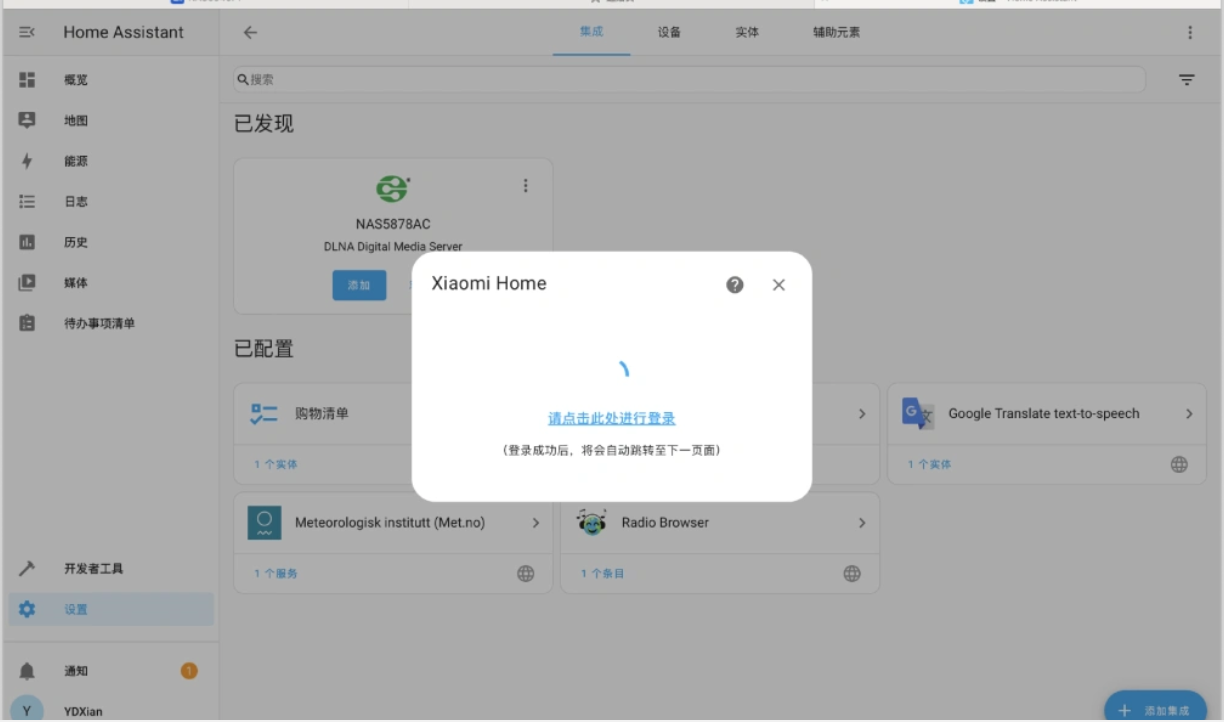1224x722 pixels.
Task: Switch to the 实体 entities tab
Action: [x=747, y=32]
